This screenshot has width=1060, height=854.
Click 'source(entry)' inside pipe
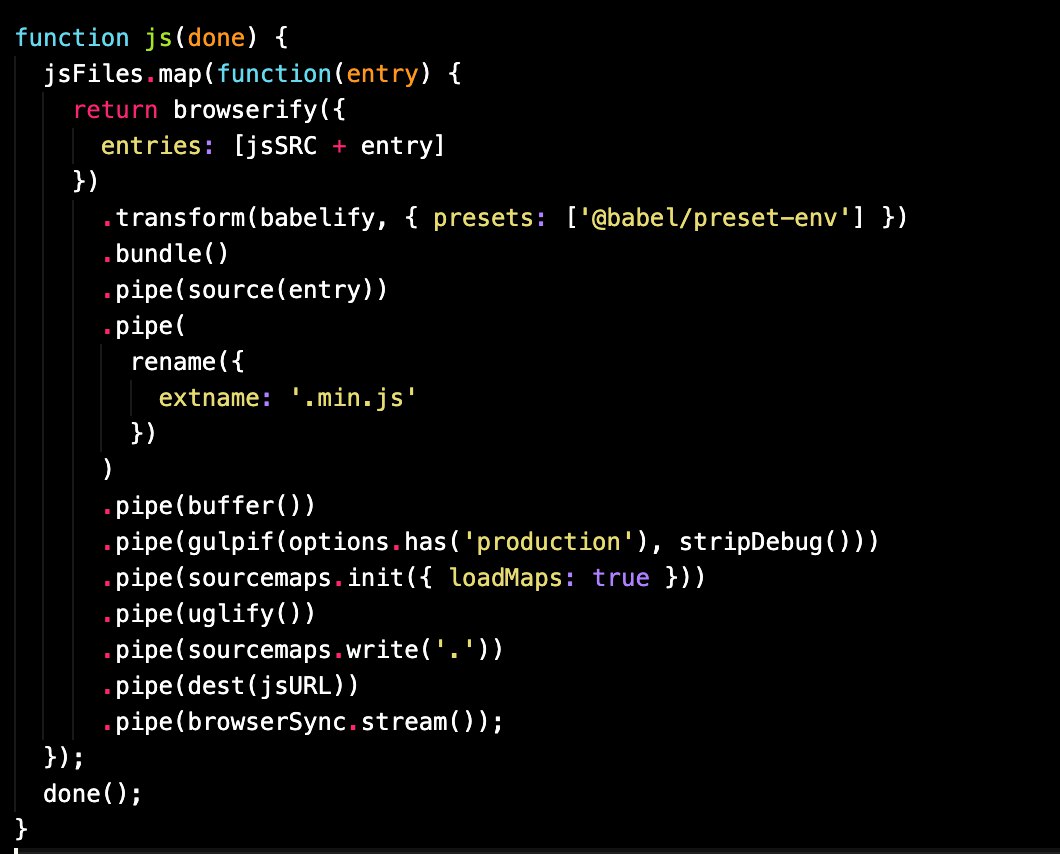(280, 290)
